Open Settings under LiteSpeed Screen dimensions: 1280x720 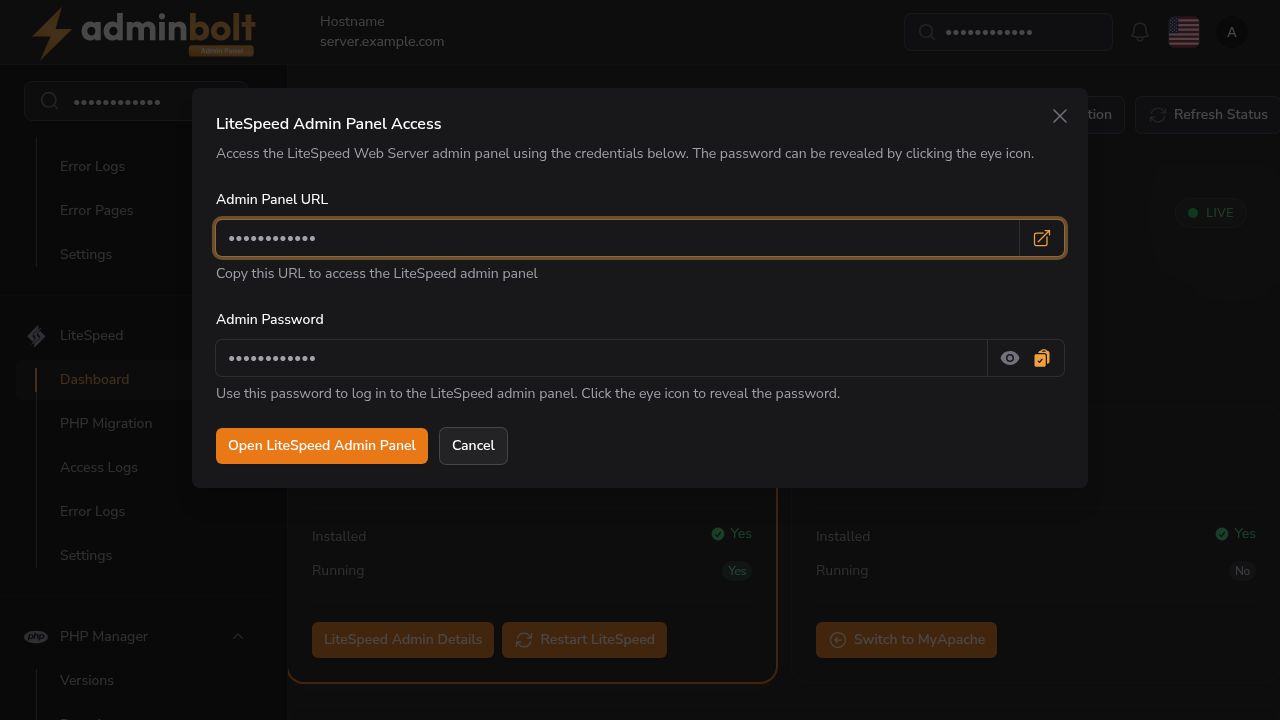(x=86, y=555)
